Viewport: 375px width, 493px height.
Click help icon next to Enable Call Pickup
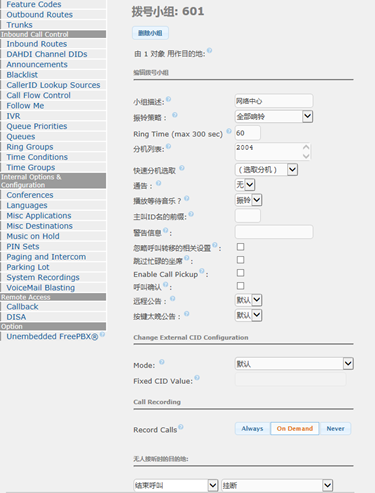click(202, 271)
